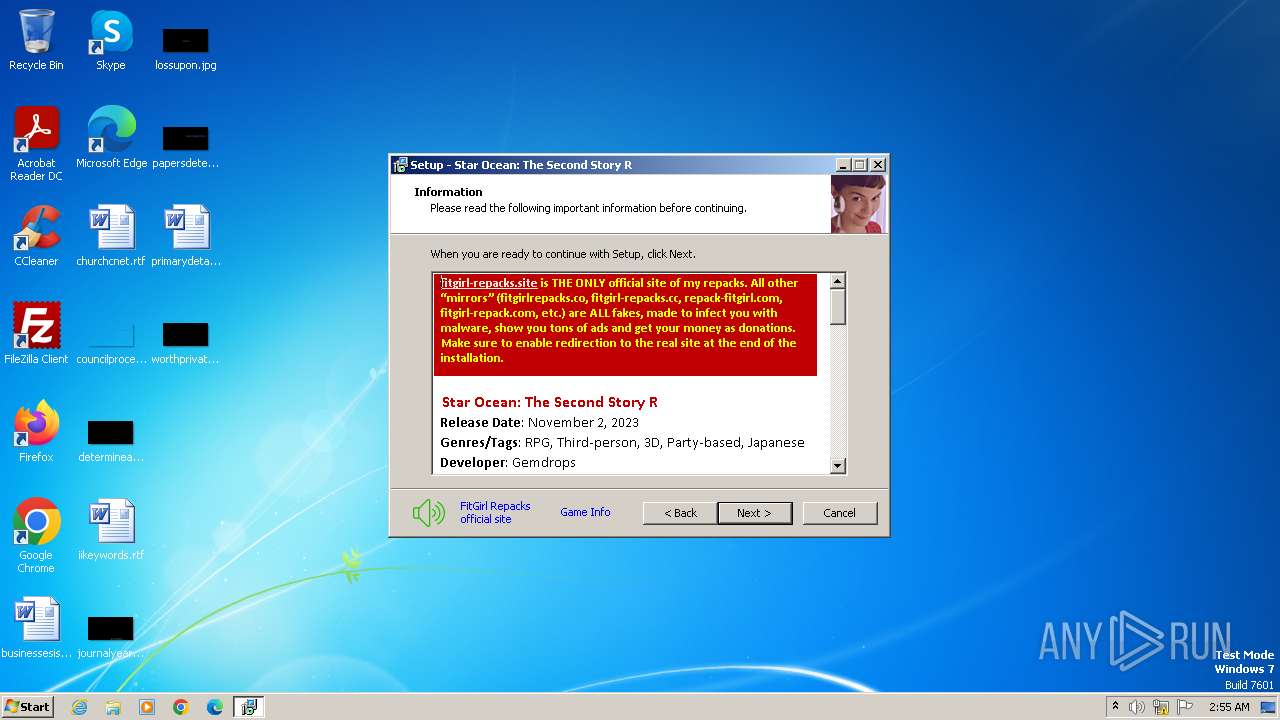Close the Setup window
Image resolution: width=1280 pixels, height=720 pixels.
point(878,165)
